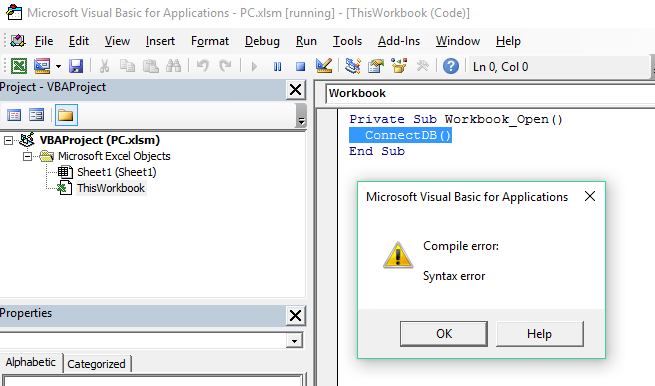Open the Edit menu
Viewport: 655px width, 386px height.
[x=79, y=41]
